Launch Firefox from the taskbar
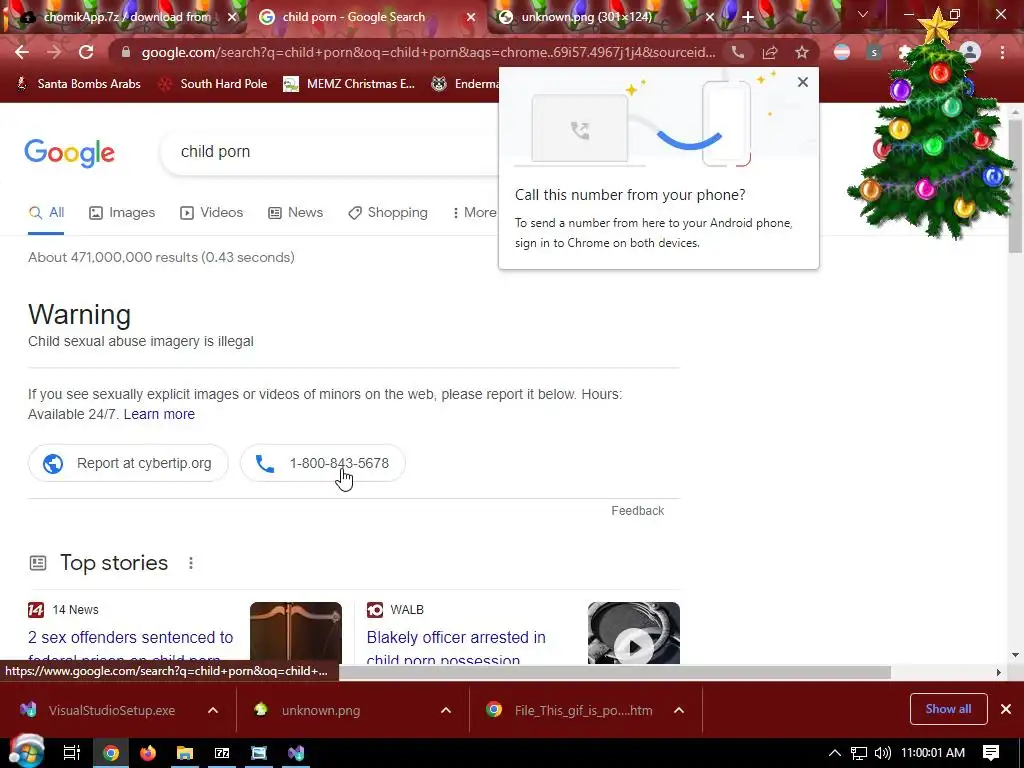This screenshot has height=768, width=1024. point(148,753)
